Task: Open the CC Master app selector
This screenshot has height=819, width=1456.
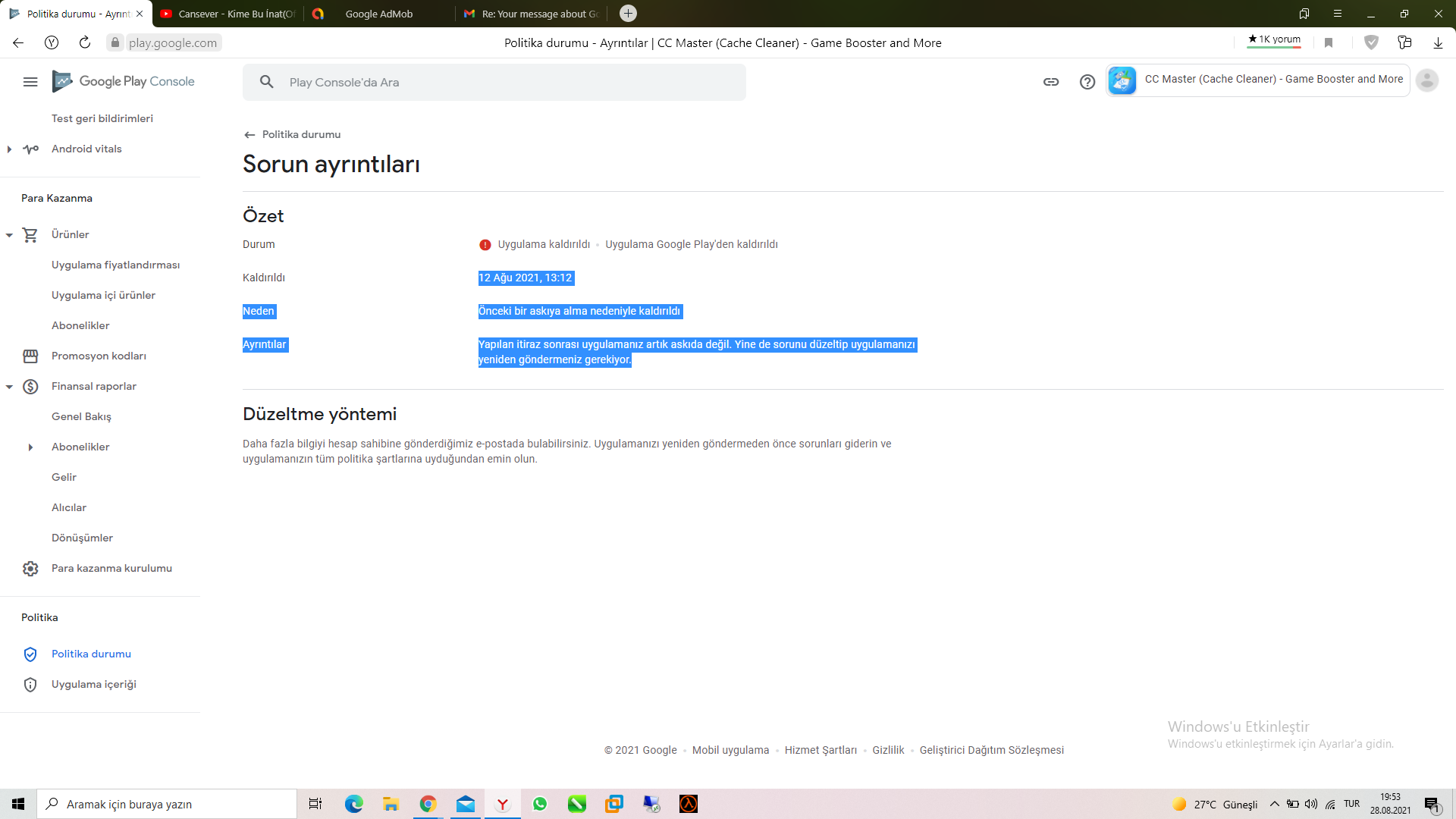Action: click(x=1258, y=80)
